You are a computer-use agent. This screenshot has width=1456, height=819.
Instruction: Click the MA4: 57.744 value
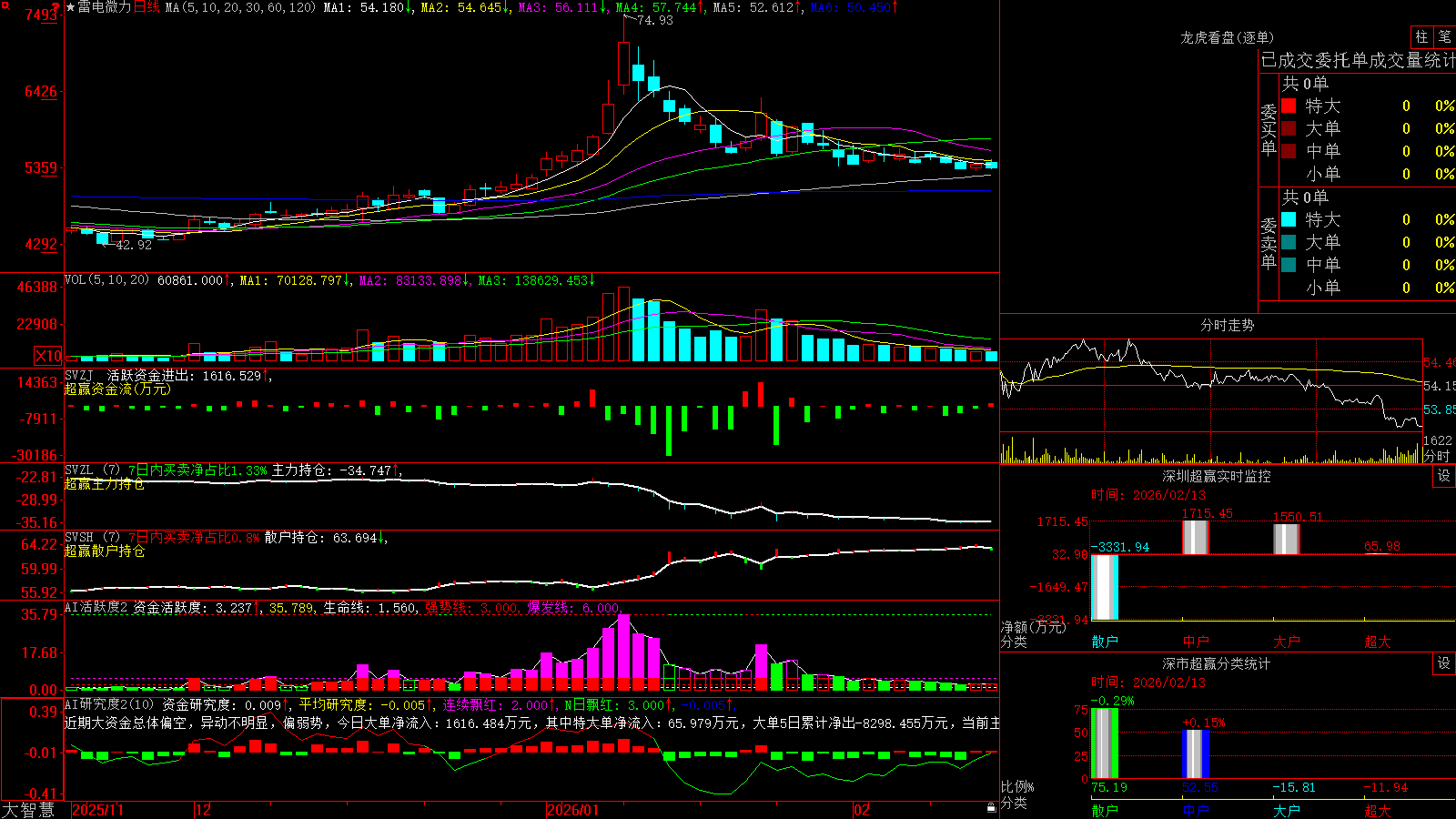[x=660, y=7]
